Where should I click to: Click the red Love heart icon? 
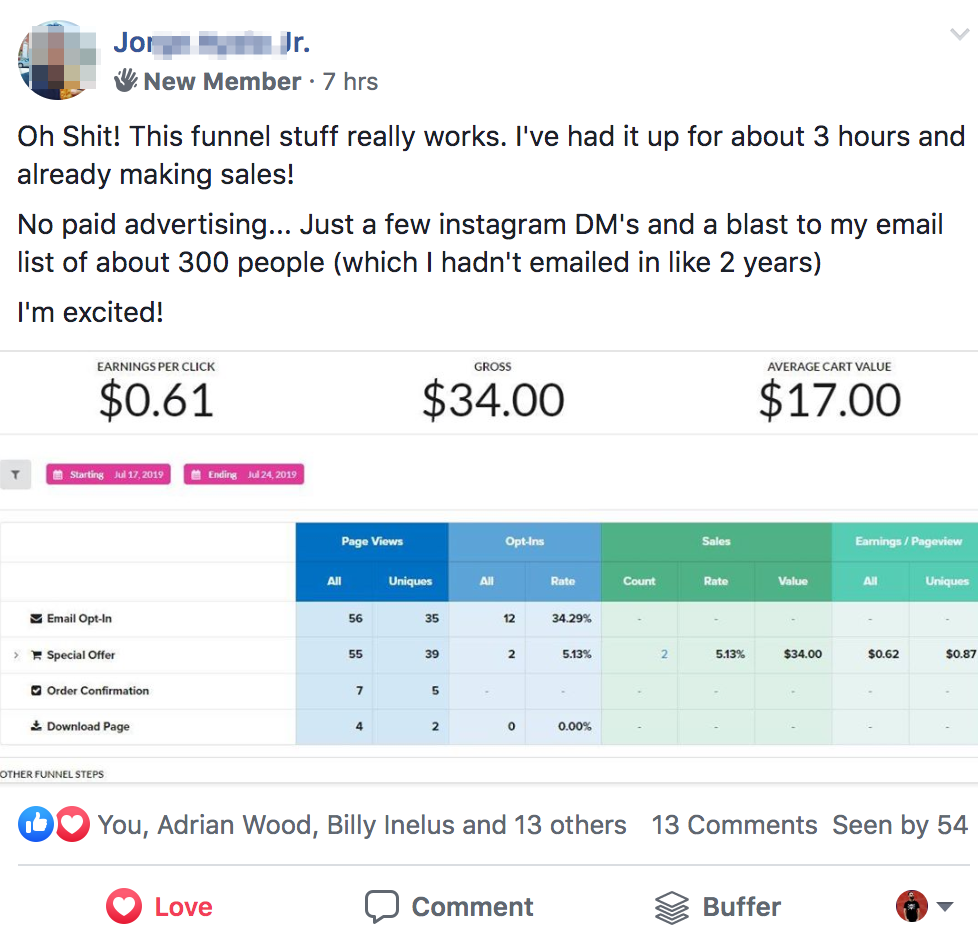coord(124,906)
